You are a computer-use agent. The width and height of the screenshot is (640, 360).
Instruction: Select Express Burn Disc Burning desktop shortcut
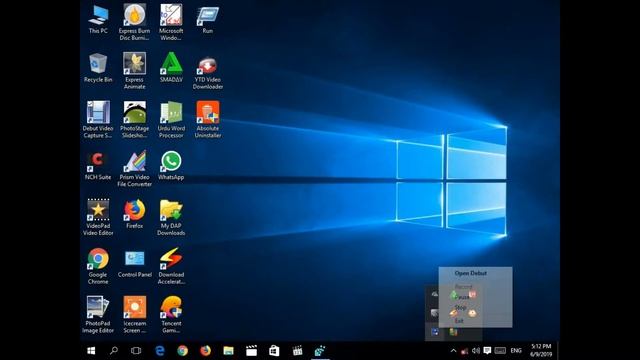[x=134, y=22]
